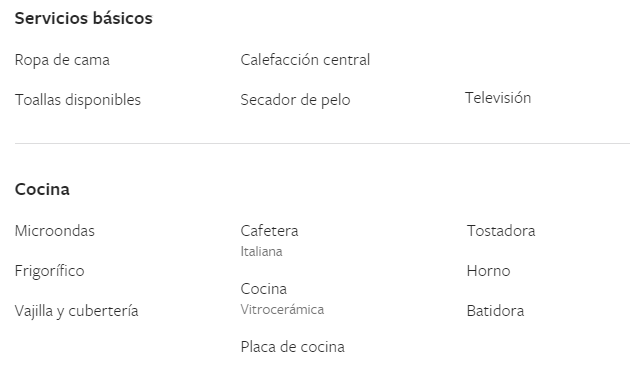Select the Horno amenity
The height and width of the screenshot is (376, 630).
[x=489, y=271]
